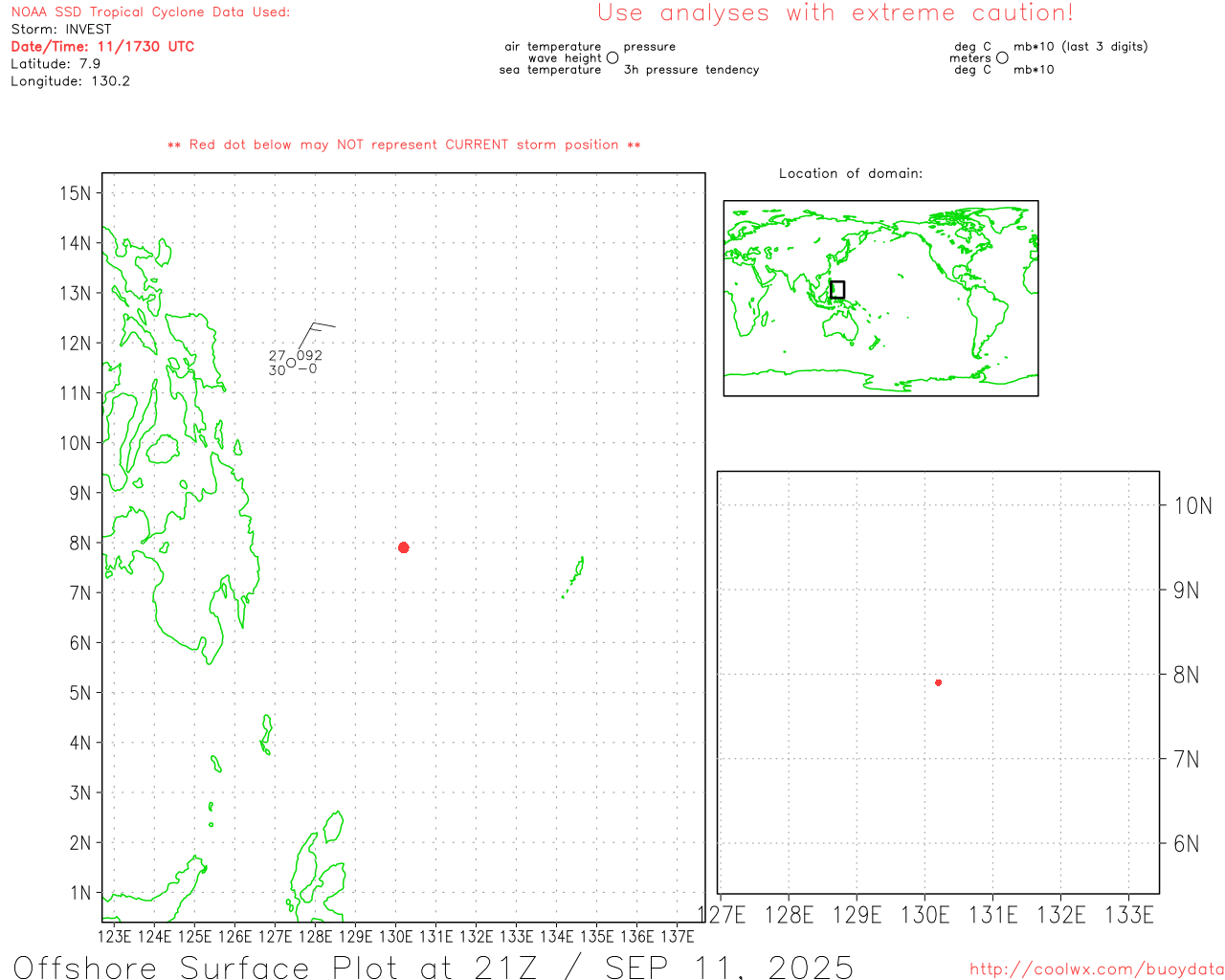Click the '133E' label on inset map
This screenshot has width=1225, height=980.
tap(1129, 915)
